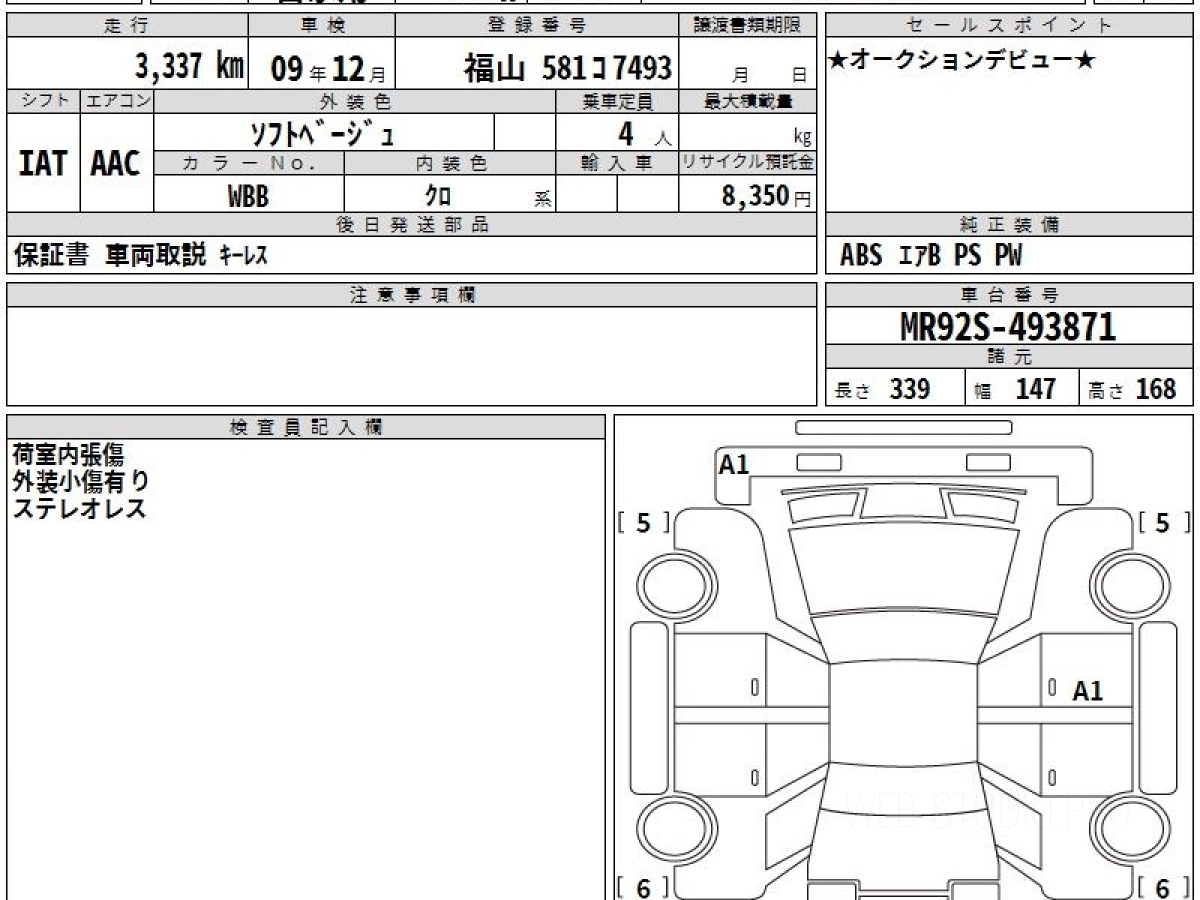
Task: Select inspector note ステレオレス
Action: point(80,508)
